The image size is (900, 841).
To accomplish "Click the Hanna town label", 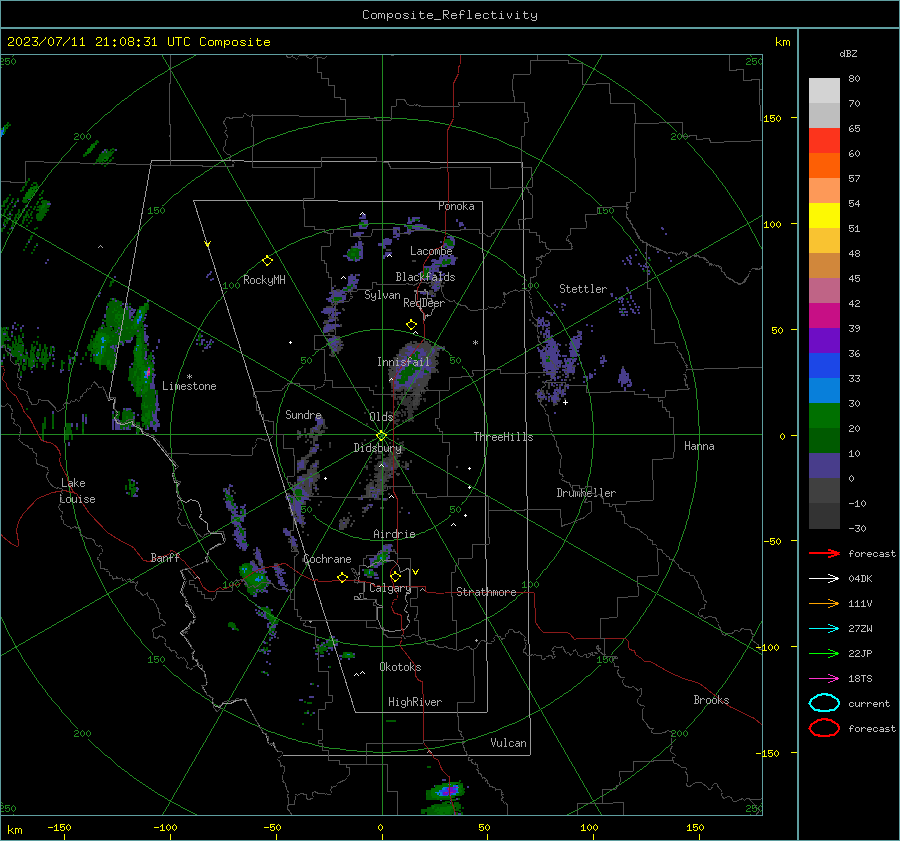I will 699,446.
